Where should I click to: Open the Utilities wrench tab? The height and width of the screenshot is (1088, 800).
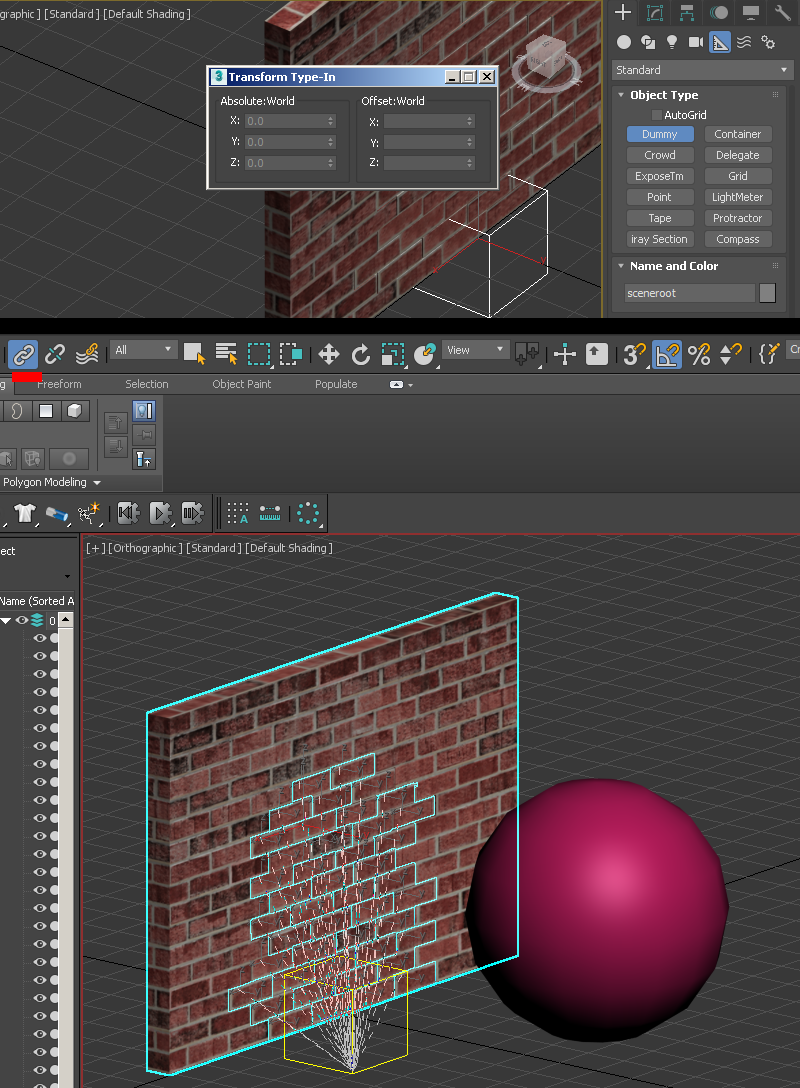(x=783, y=12)
